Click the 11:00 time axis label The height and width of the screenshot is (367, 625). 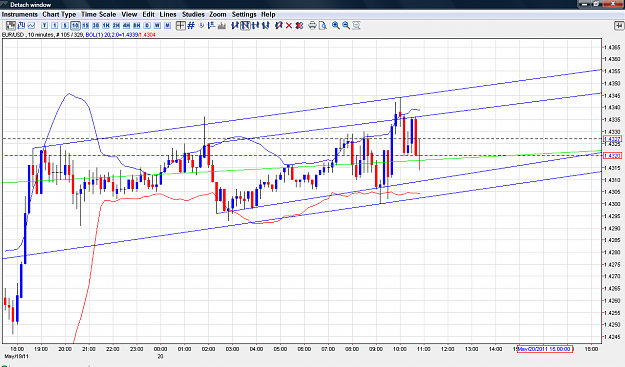423,349
